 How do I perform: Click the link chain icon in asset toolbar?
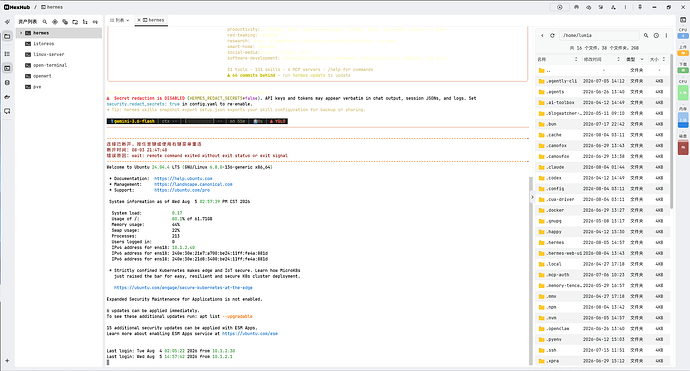pos(65,22)
